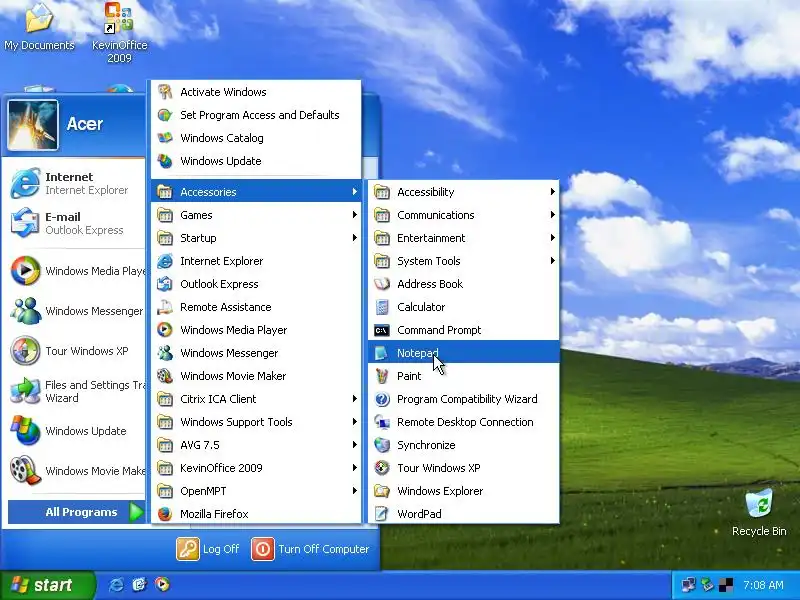Click the Tour Windows XP icon in Accessories
The height and width of the screenshot is (600, 800).
click(382, 468)
